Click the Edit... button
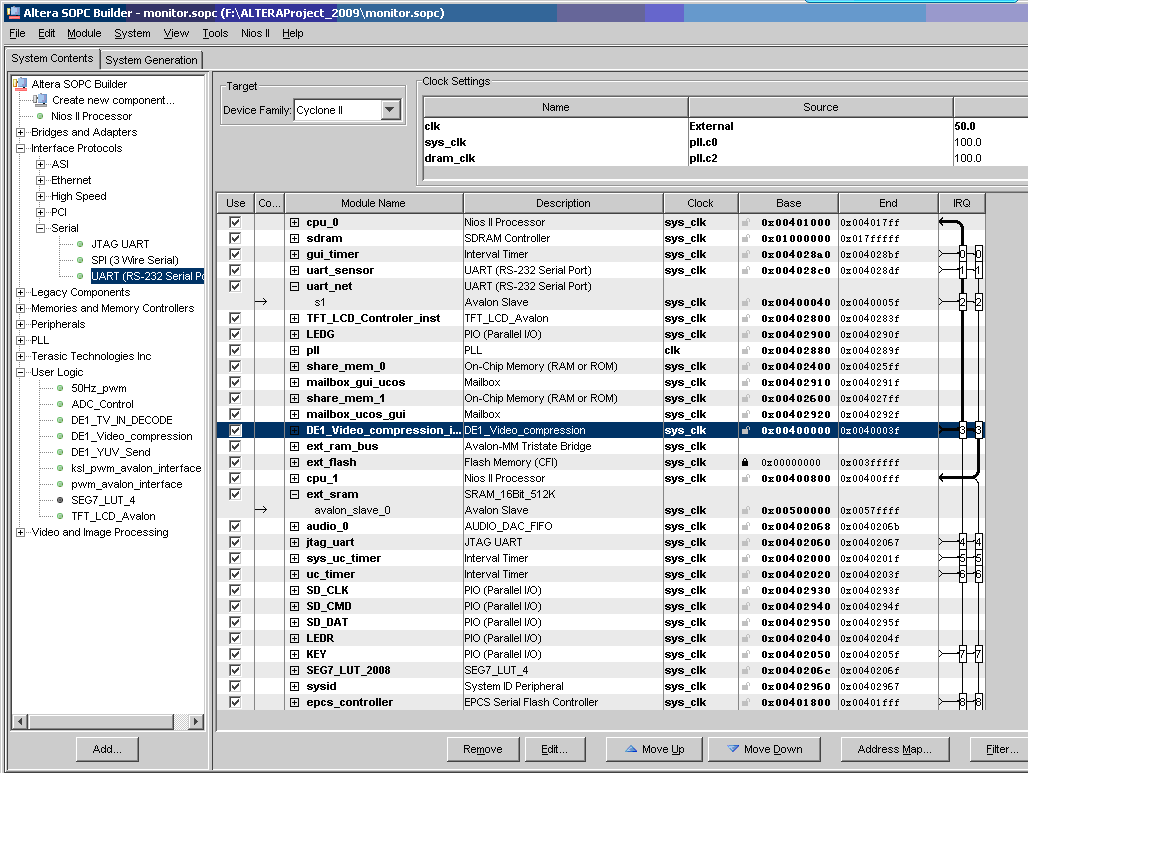 (x=554, y=749)
